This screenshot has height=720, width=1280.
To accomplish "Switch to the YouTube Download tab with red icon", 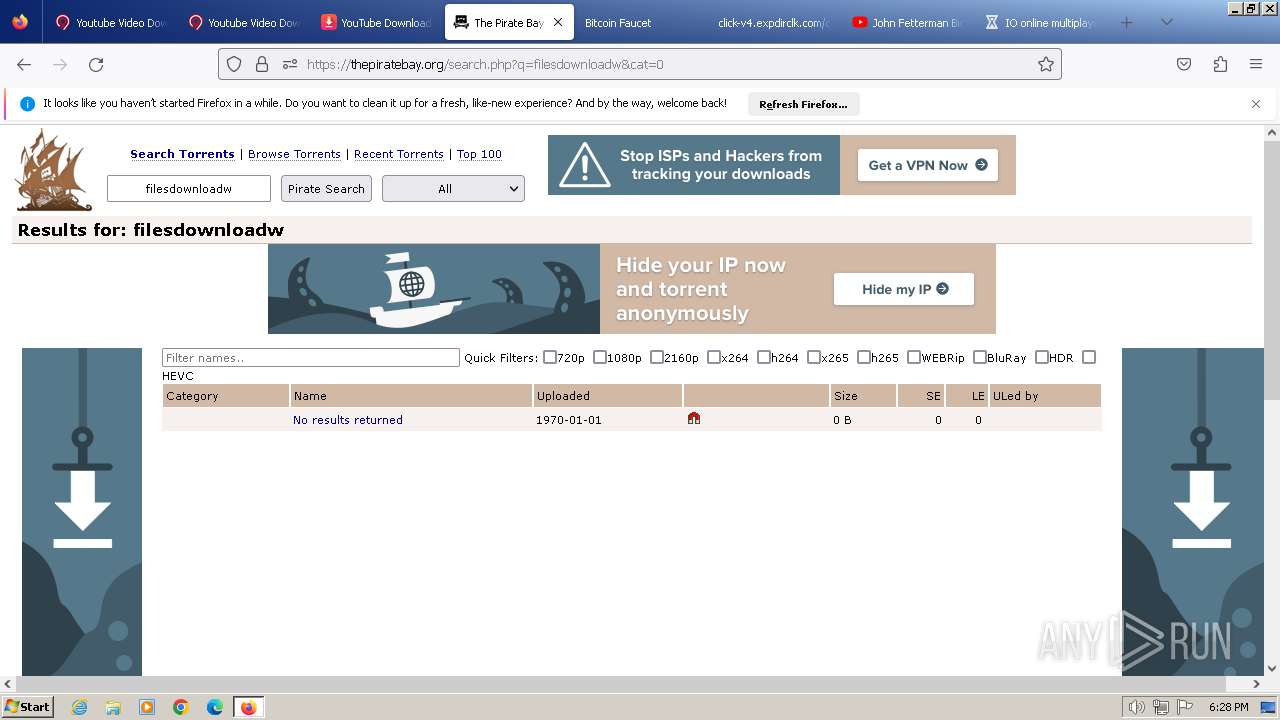I will coord(376,22).
